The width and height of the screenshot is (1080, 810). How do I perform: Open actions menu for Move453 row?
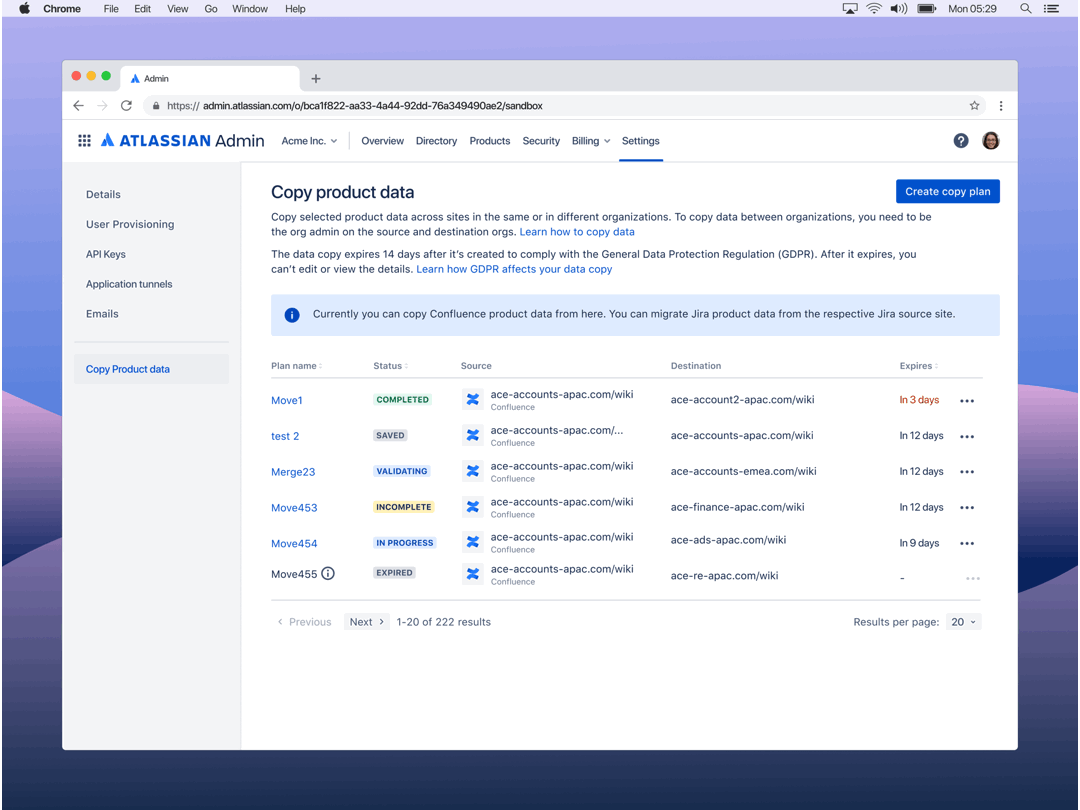pyautogui.click(x=967, y=508)
